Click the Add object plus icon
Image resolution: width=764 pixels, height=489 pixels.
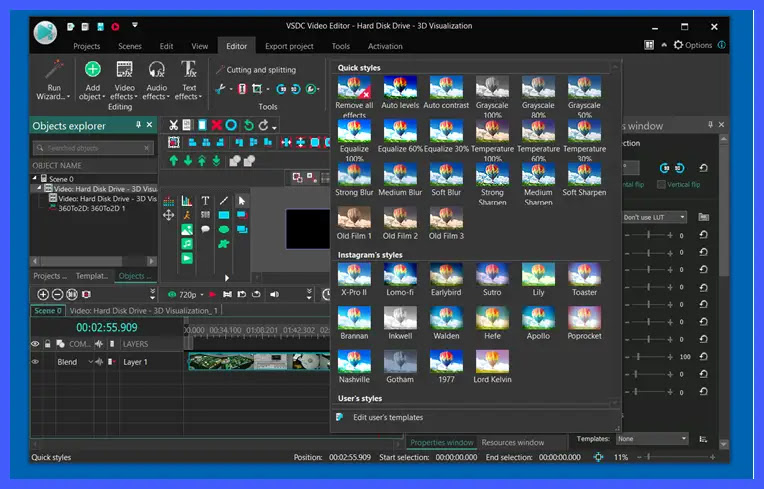93,69
